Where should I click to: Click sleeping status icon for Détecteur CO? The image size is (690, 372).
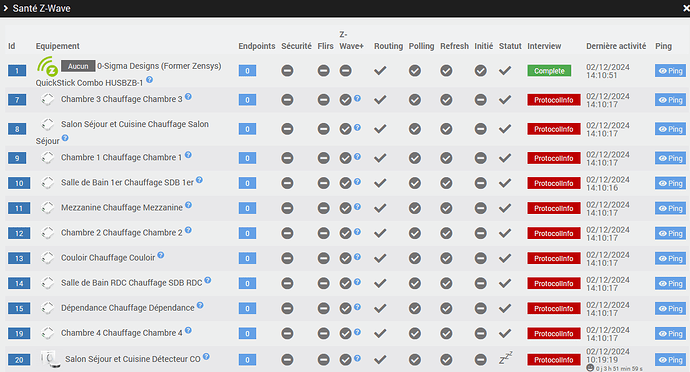pyautogui.click(x=505, y=358)
